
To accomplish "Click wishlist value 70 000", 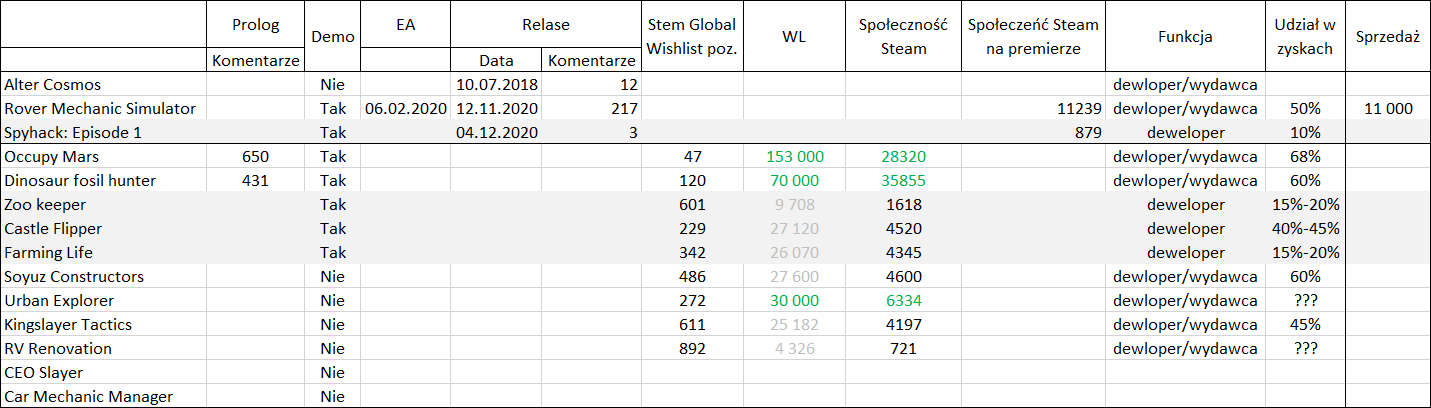I will click(x=794, y=181).
